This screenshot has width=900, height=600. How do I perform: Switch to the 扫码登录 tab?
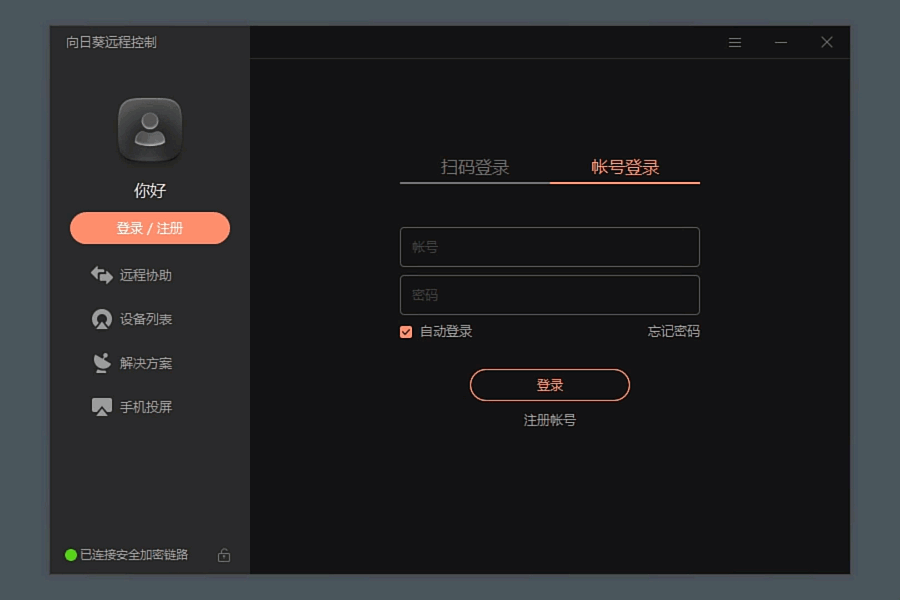pos(475,167)
